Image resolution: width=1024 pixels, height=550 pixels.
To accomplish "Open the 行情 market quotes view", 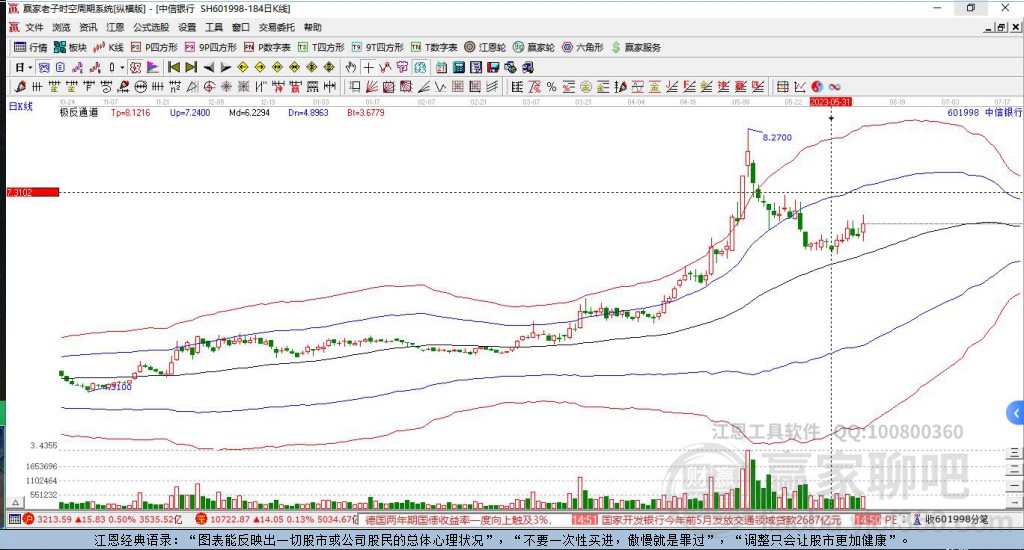I will pos(31,47).
